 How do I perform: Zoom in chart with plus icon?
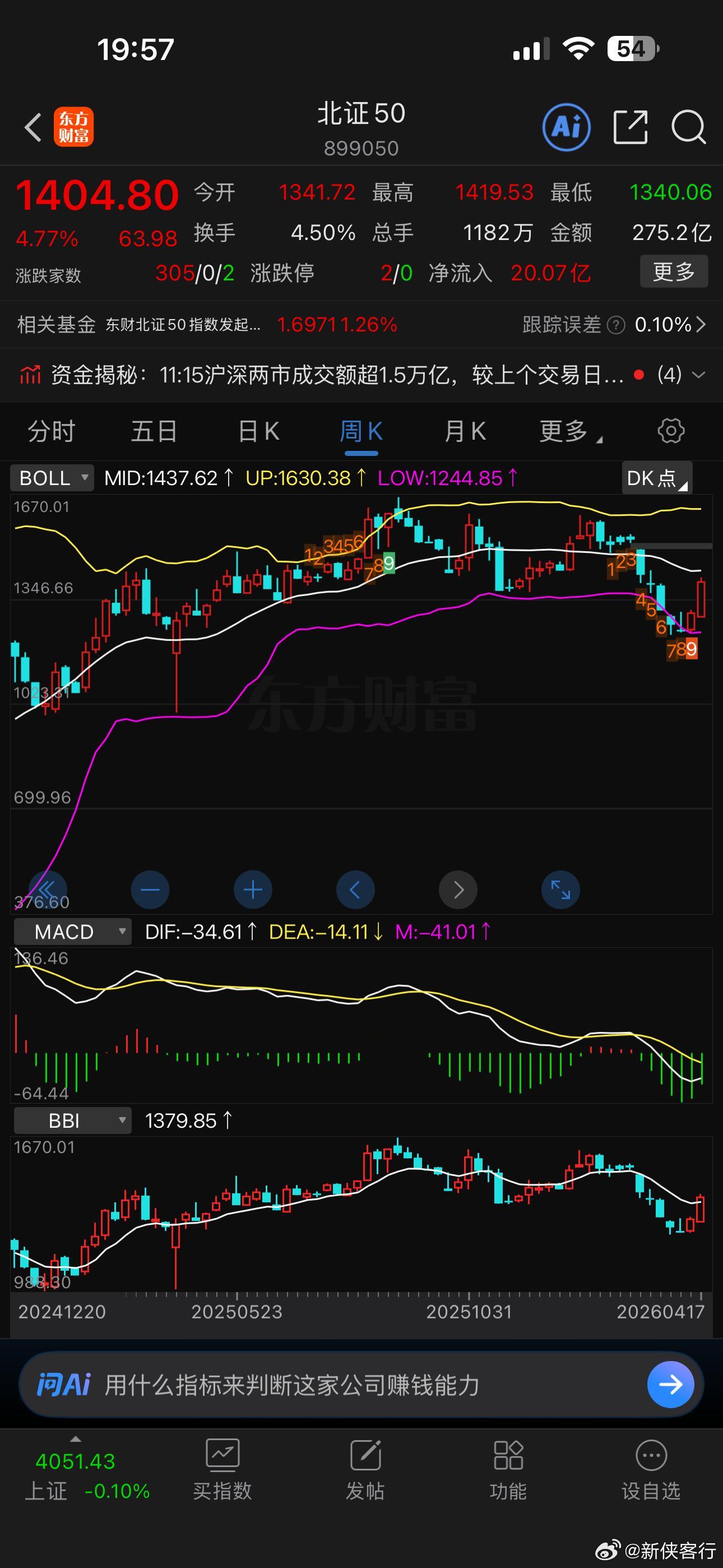pyautogui.click(x=253, y=890)
